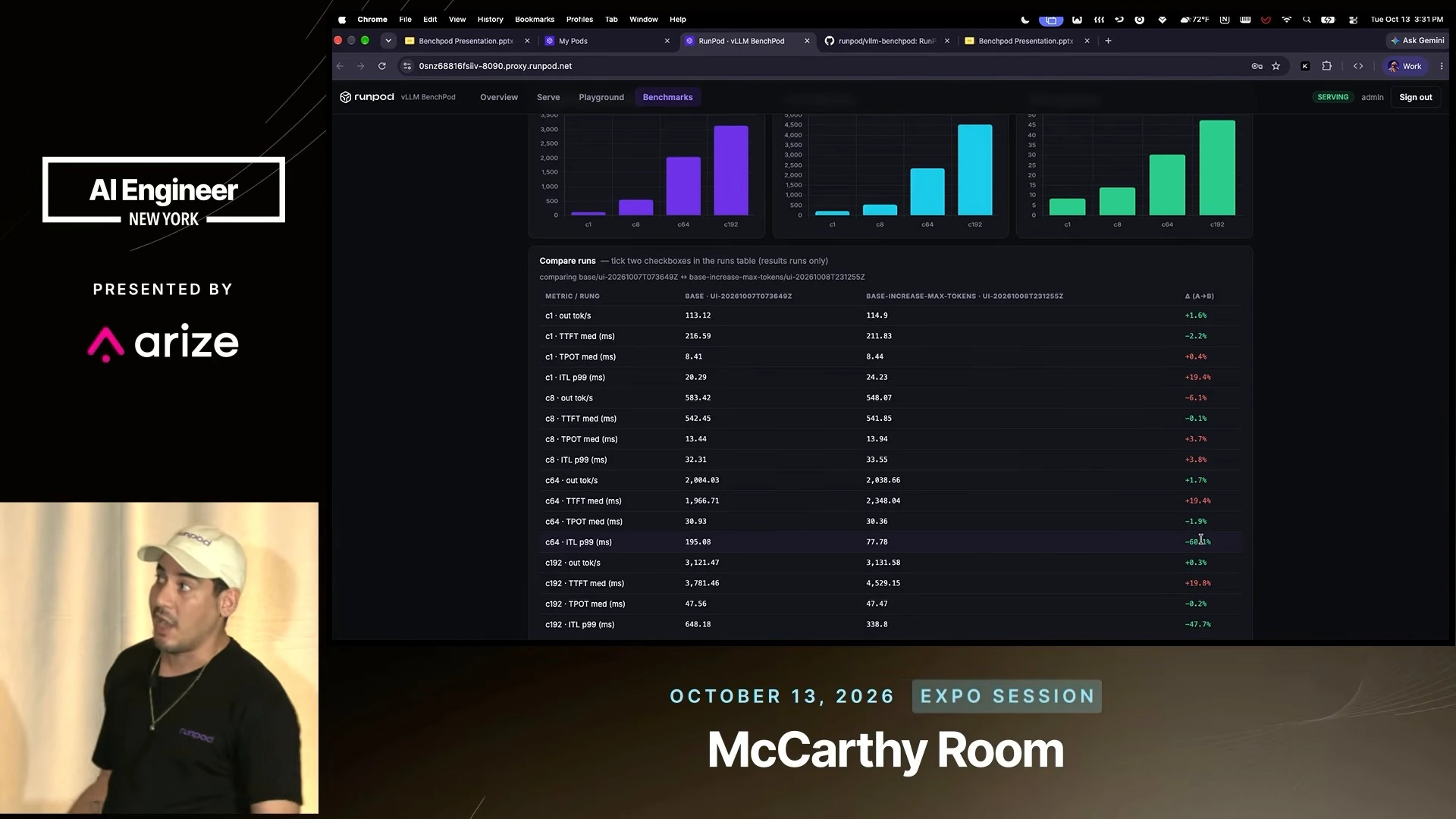The height and width of the screenshot is (819, 1456).
Task: Click the Focus moon icon in the menu bar
Action: click(1025, 20)
